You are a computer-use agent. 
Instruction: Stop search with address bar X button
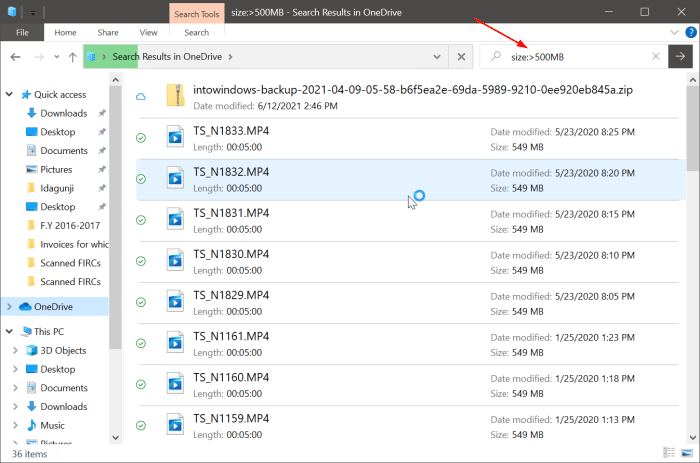461,57
